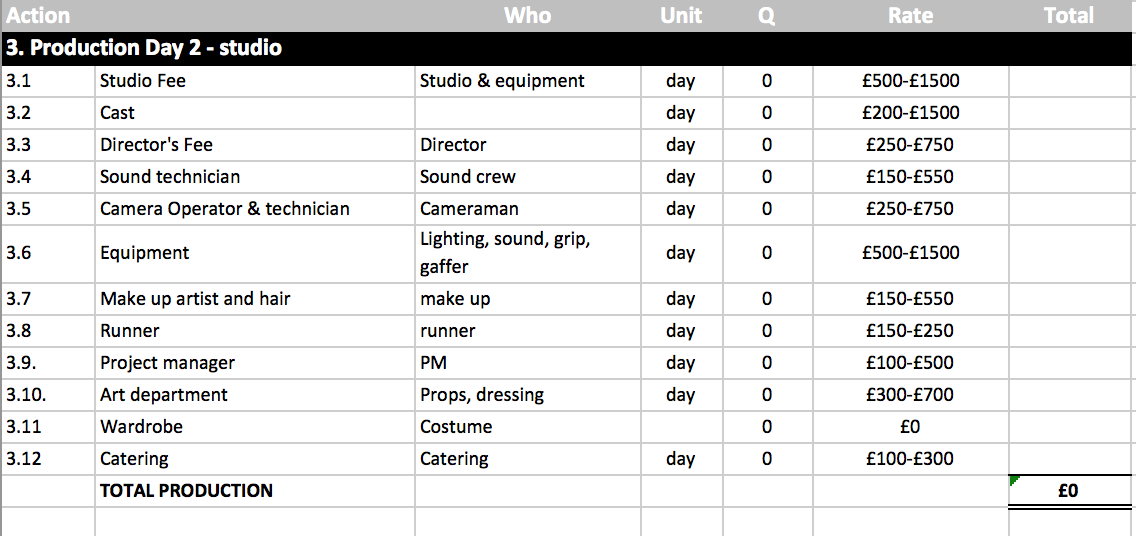Select the Cameraman cell
Image resolution: width=1136 pixels, height=536 pixels.
527,209
